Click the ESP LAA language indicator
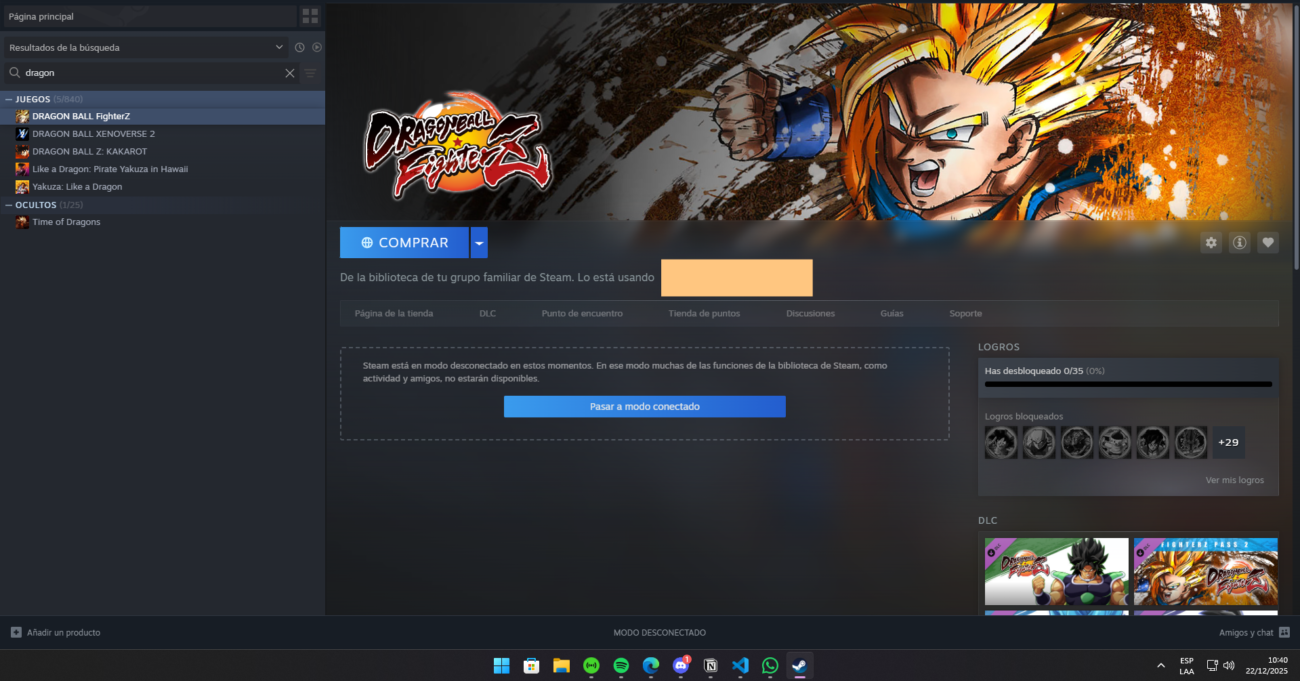The width and height of the screenshot is (1300, 681). coord(1186,665)
